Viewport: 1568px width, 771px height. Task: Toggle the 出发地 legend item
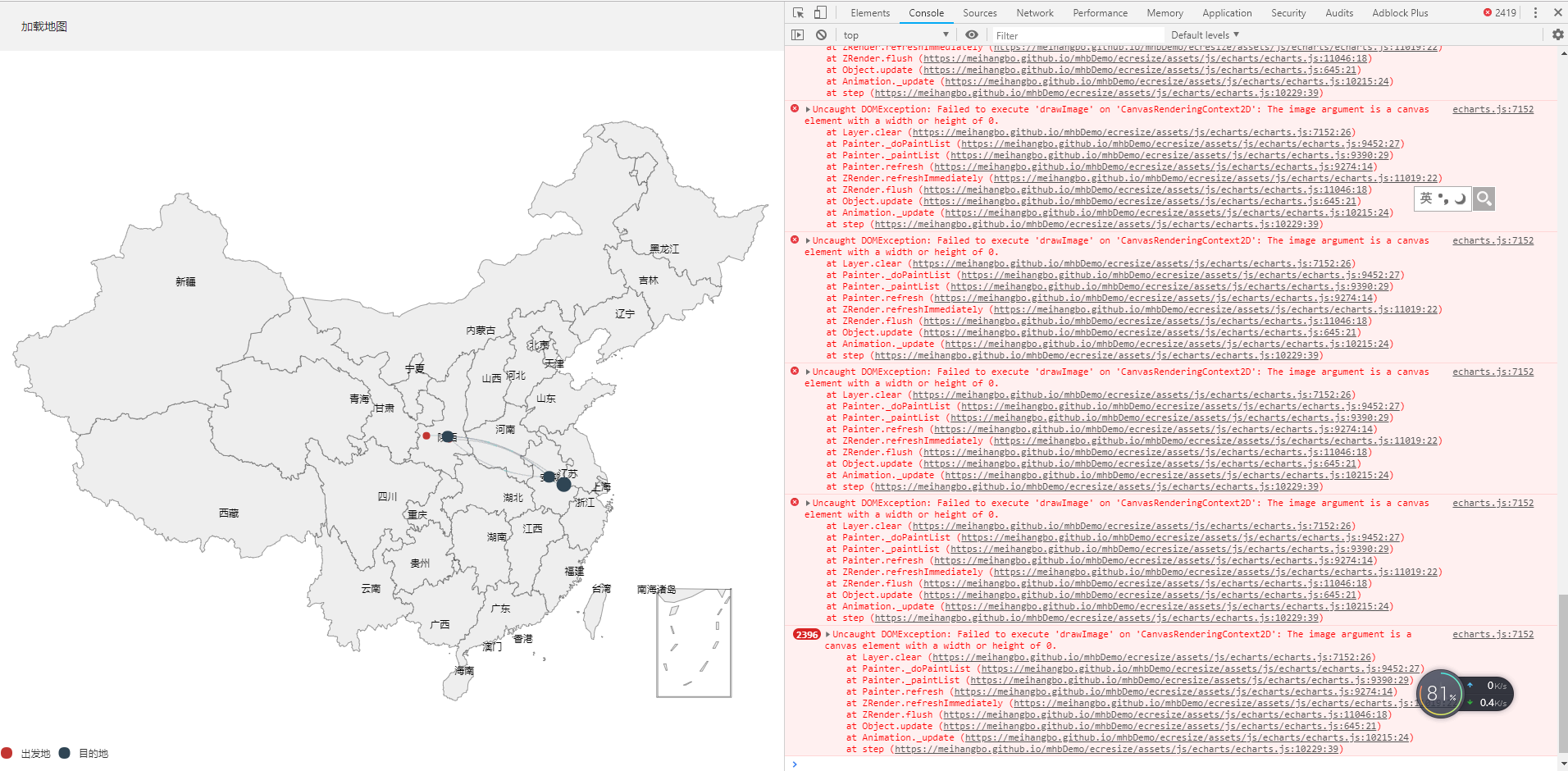26,753
